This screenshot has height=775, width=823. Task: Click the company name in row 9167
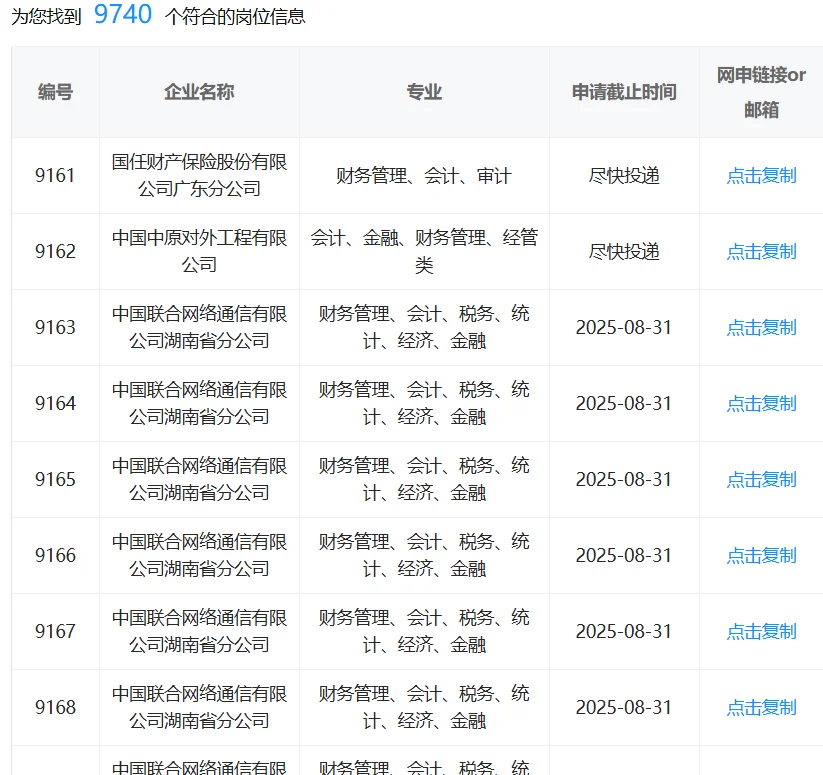[199, 631]
